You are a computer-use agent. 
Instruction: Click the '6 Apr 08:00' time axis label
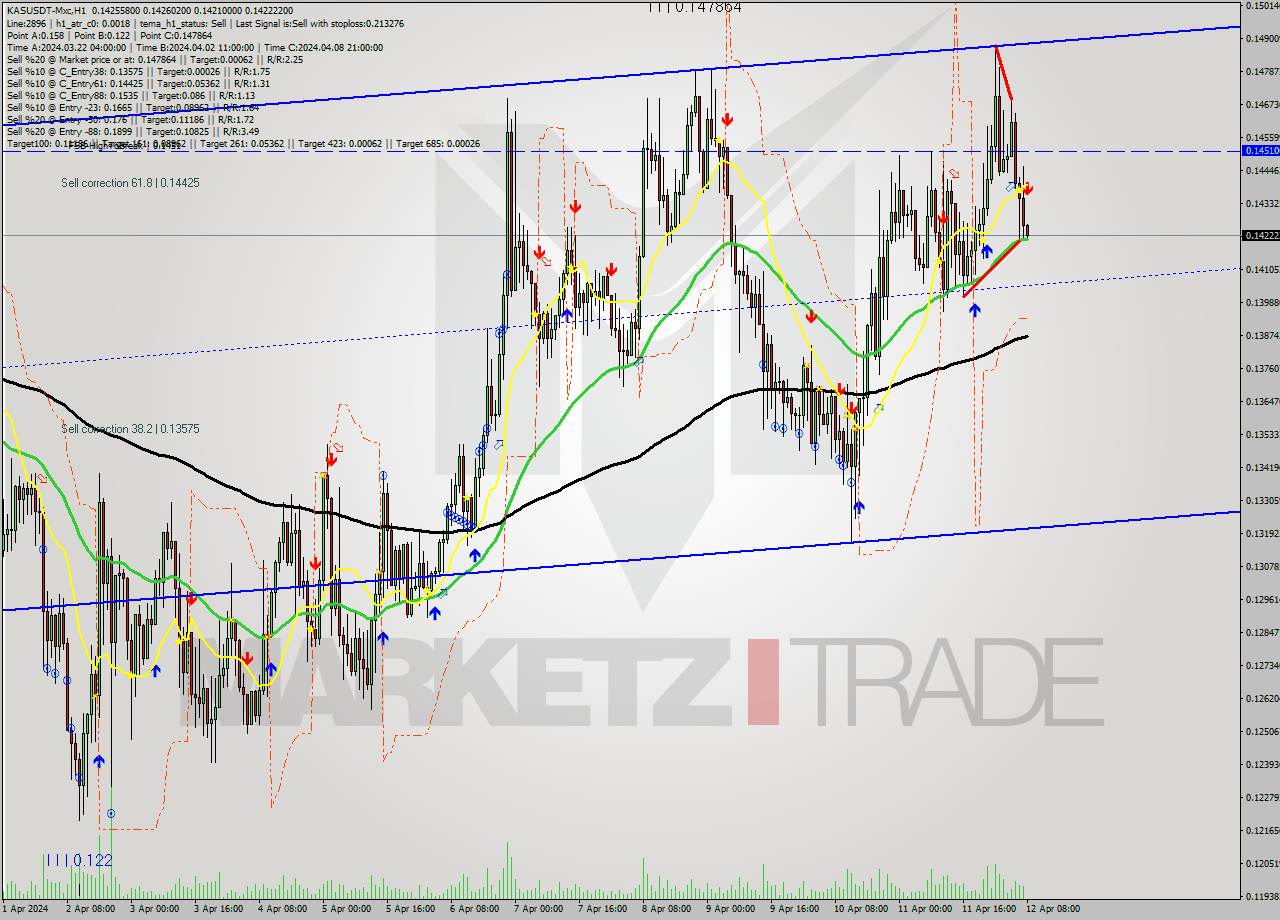(x=474, y=909)
